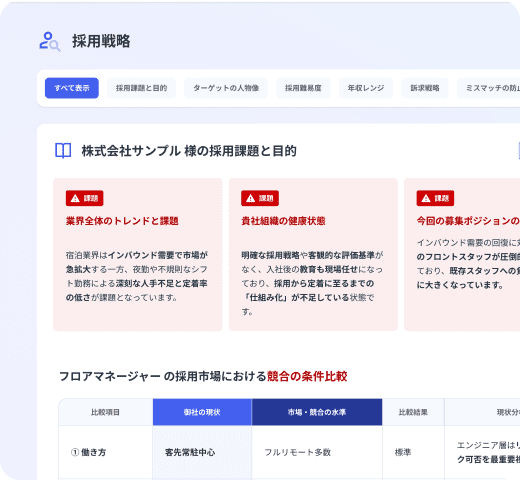
Task: Click the フロアマネージャー competitor comparison heading
Action: [x=203, y=376]
